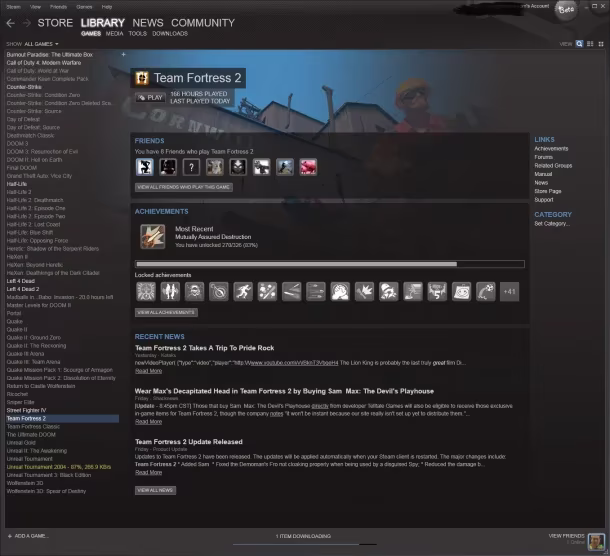The width and height of the screenshot is (610, 556).
Task: Click locked achievement with baseball bat and balls
Action: click(x=267, y=292)
